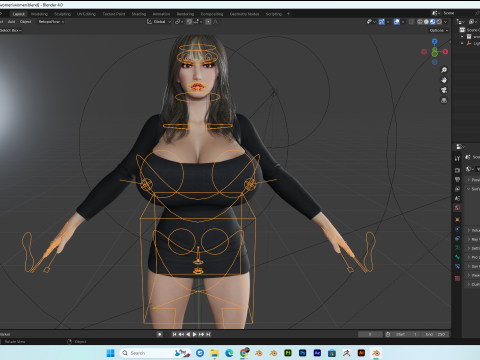Play the animation in the timeline
Screen dimensions: 480x360
(x=195, y=334)
